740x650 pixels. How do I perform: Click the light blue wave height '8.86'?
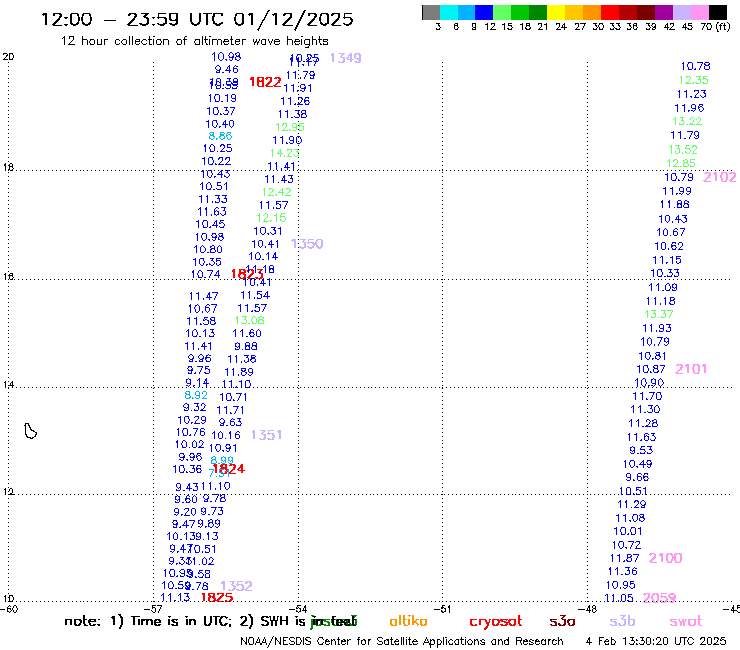220,136
